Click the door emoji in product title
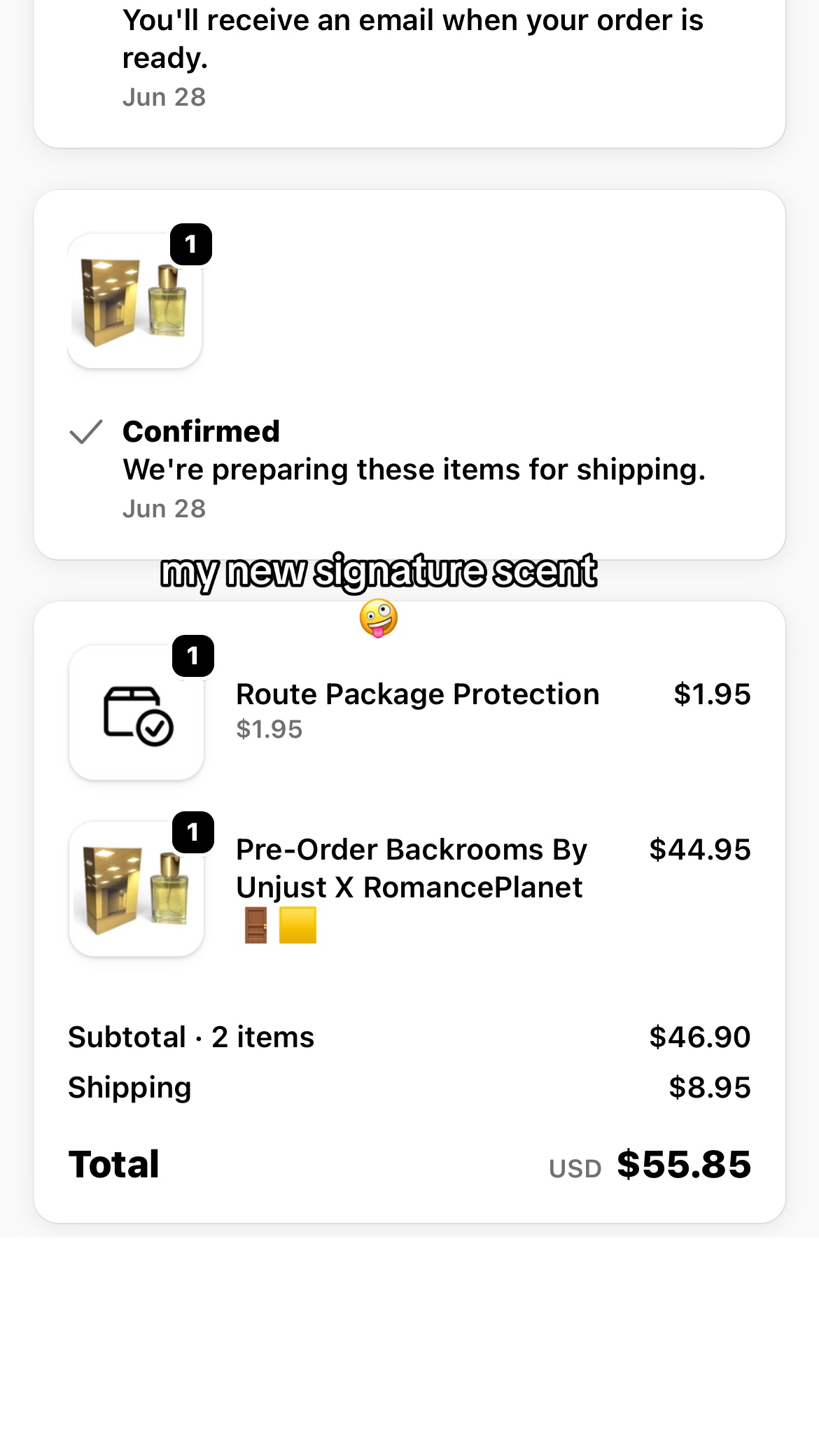The height and width of the screenshot is (1456, 819). pyautogui.click(x=255, y=925)
